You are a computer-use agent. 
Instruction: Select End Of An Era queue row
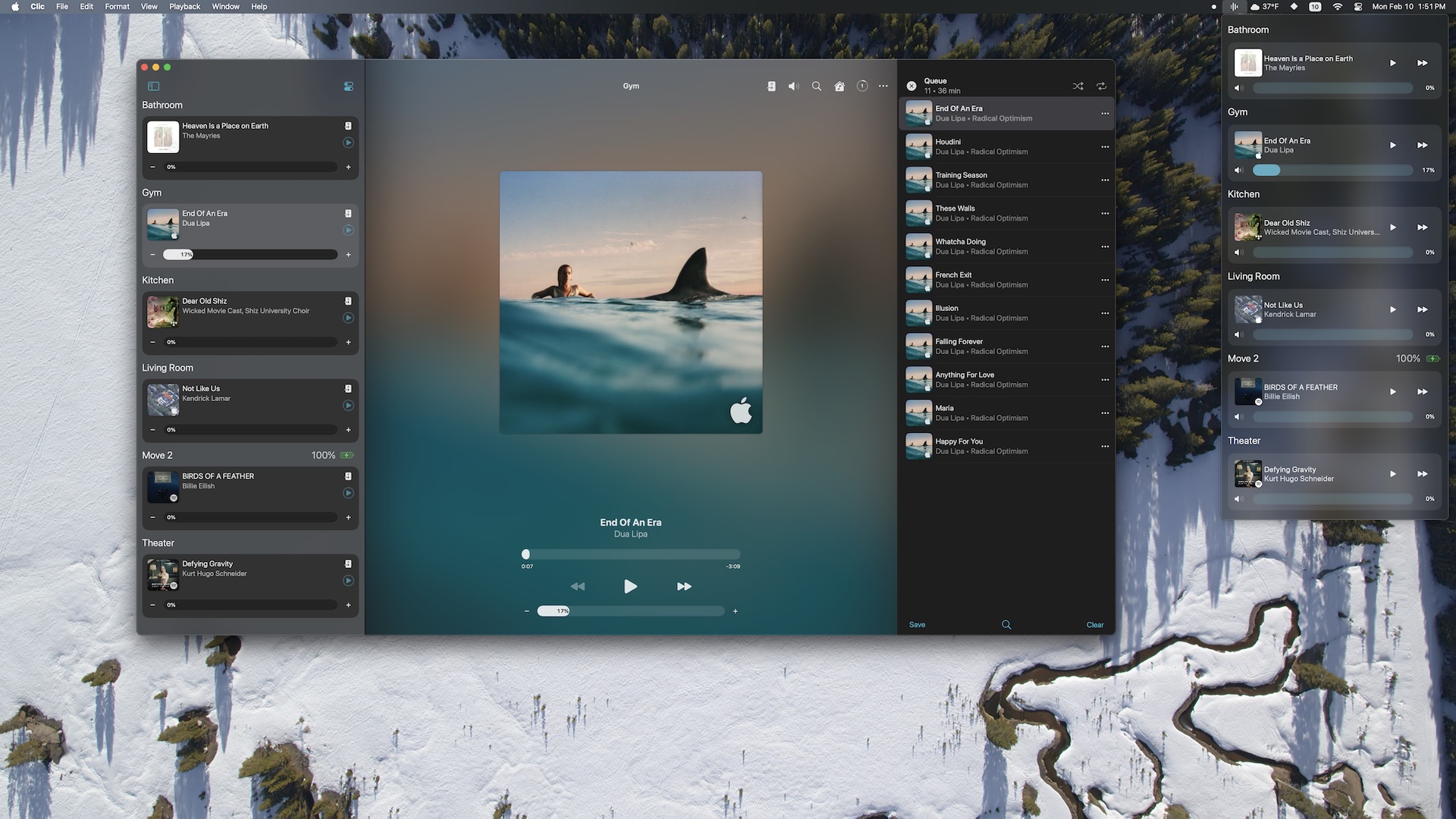(1006, 114)
